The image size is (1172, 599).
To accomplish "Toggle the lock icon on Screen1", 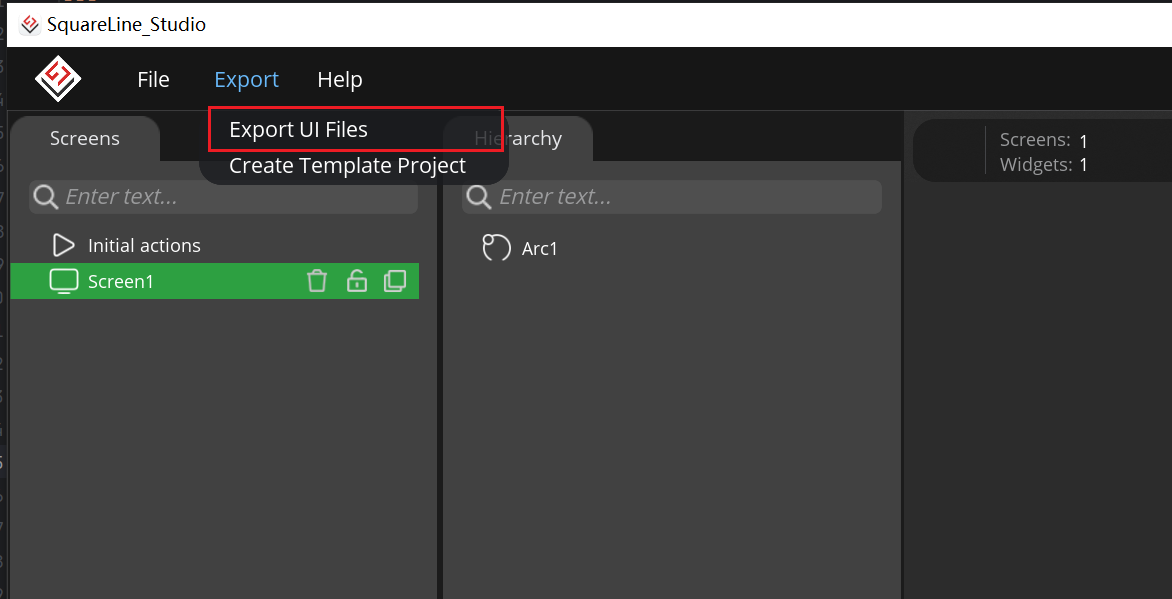I will coord(356,282).
